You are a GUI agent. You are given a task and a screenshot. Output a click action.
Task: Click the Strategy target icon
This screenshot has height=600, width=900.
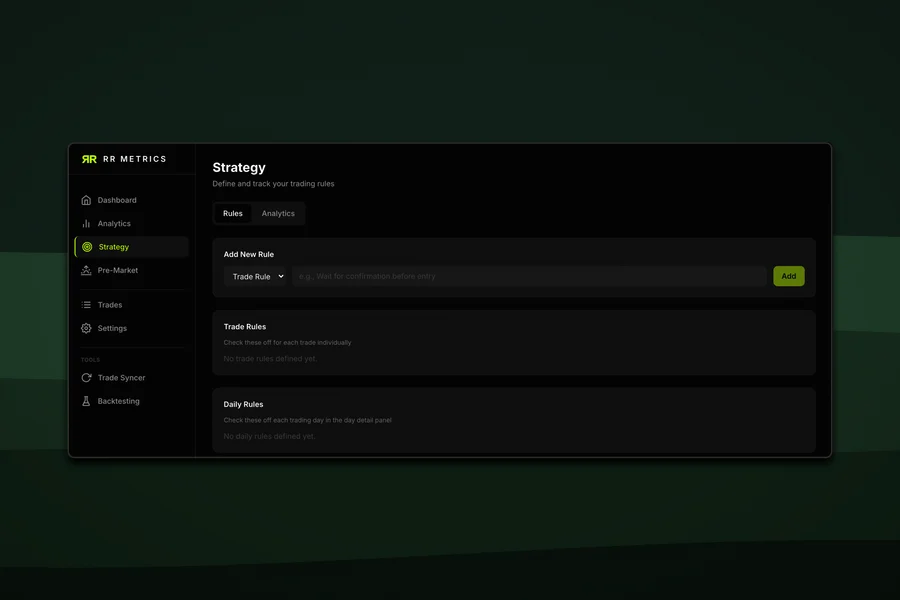pos(87,247)
